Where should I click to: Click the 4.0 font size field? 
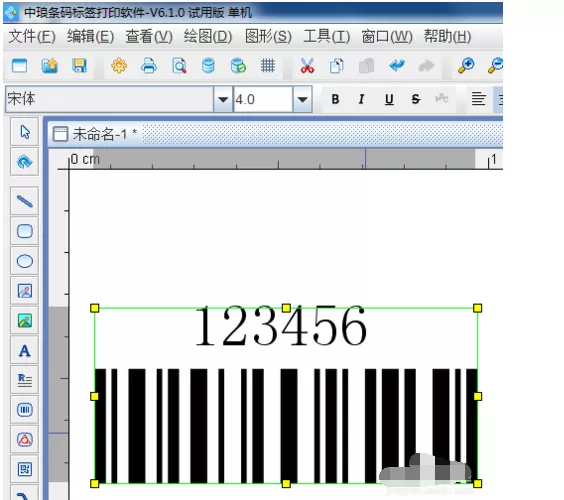(263, 99)
